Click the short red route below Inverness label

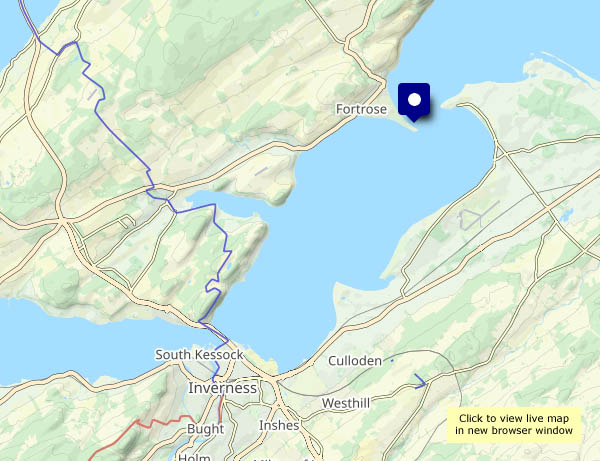[x=220, y=409]
